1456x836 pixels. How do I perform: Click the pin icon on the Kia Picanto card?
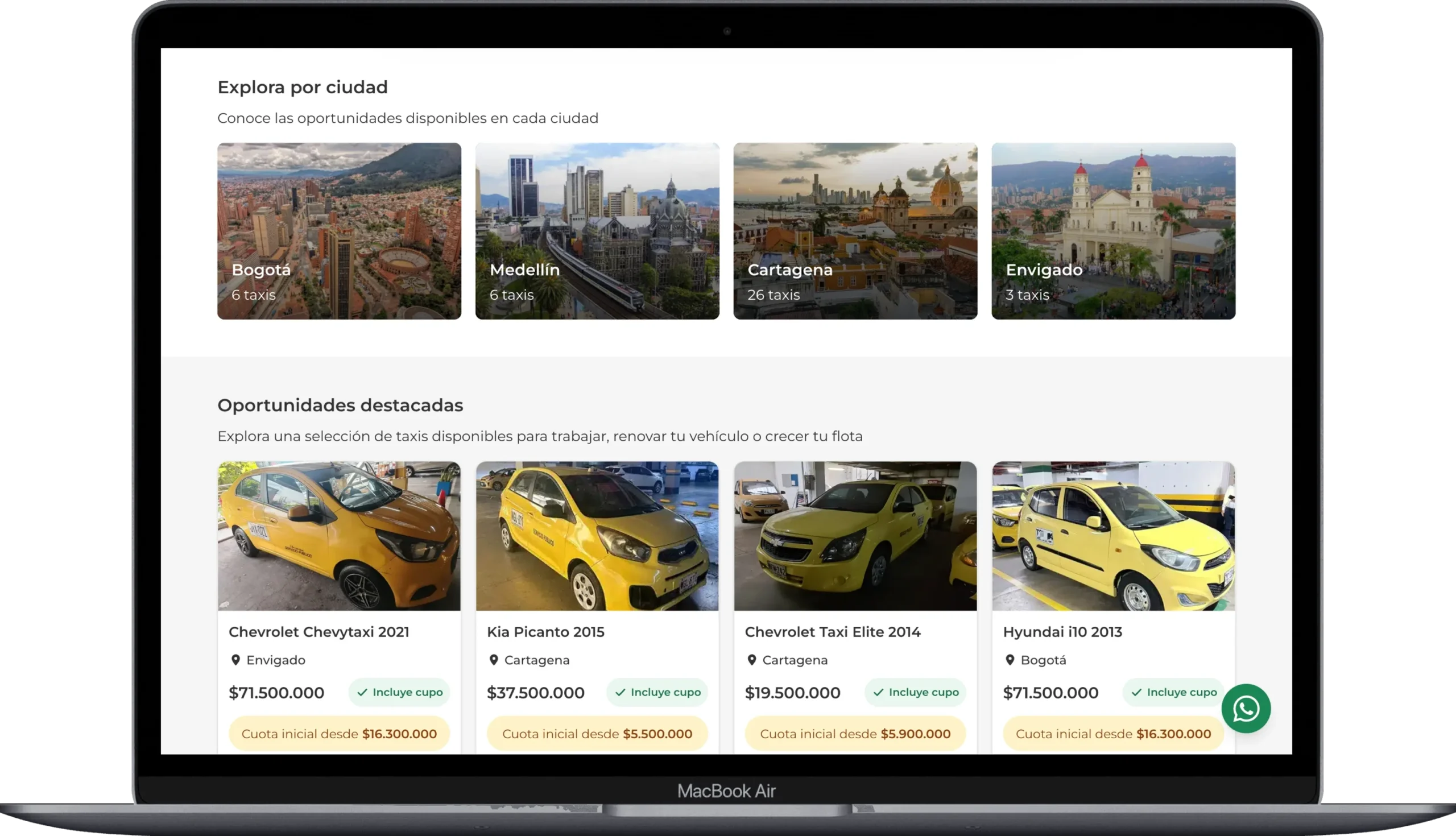pos(494,660)
